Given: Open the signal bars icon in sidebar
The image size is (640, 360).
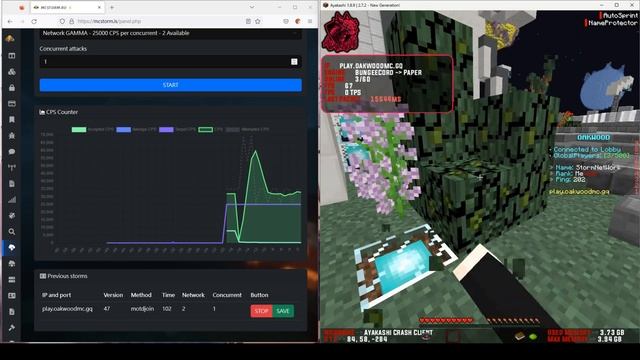Looking at the screenshot, I should [x=12, y=200].
